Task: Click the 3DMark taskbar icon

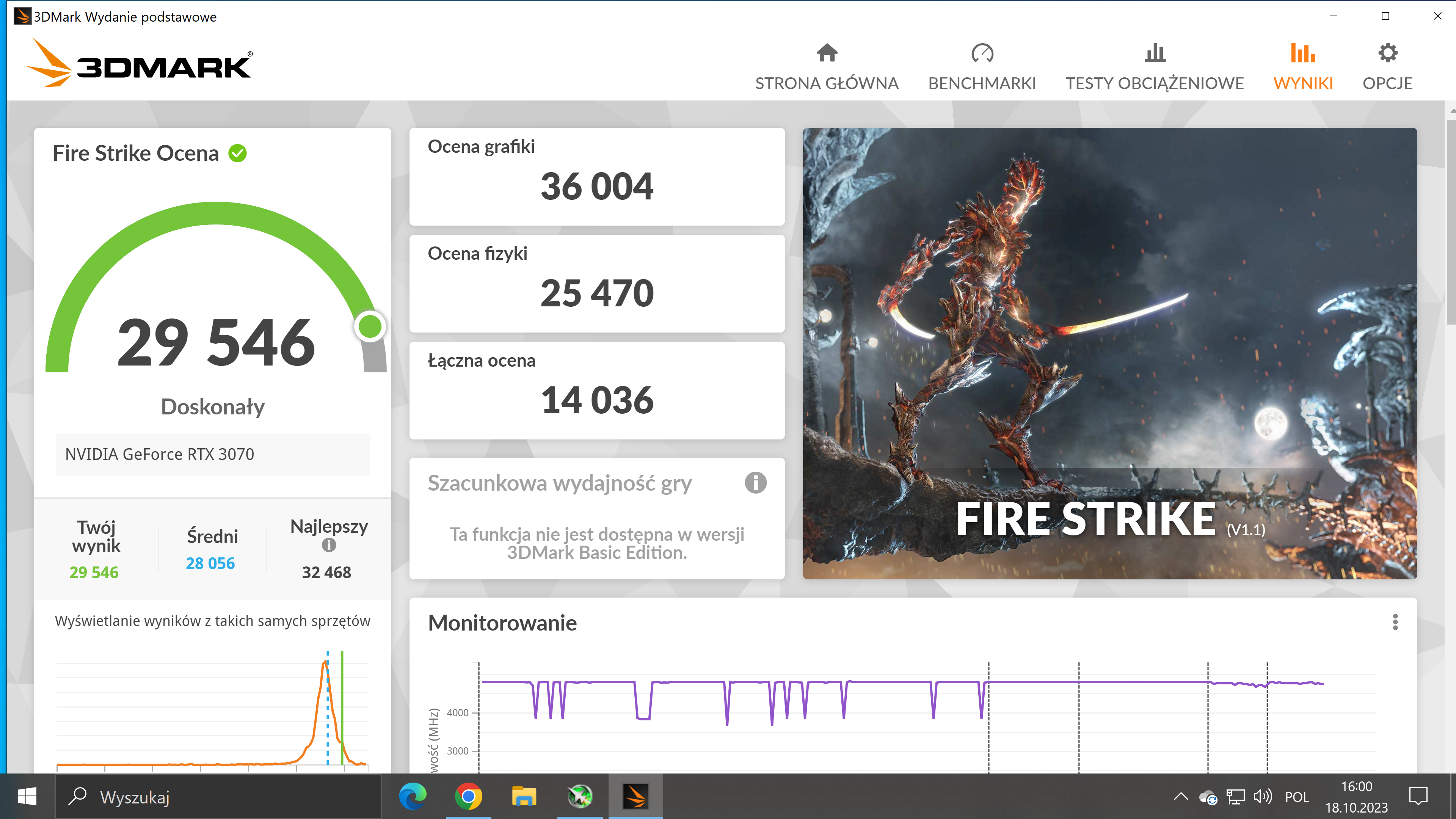Action: pyautogui.click(x=635, y=796)
